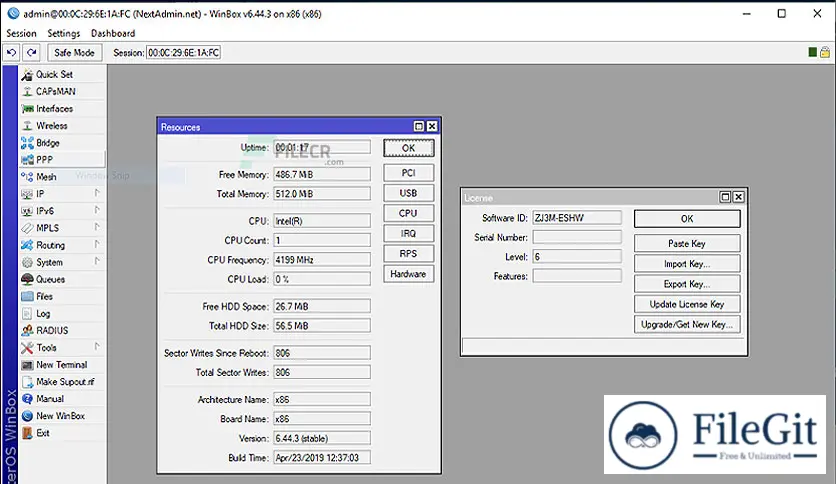Click the IP menu icon

pyautogui.click(x=27, y=194)
